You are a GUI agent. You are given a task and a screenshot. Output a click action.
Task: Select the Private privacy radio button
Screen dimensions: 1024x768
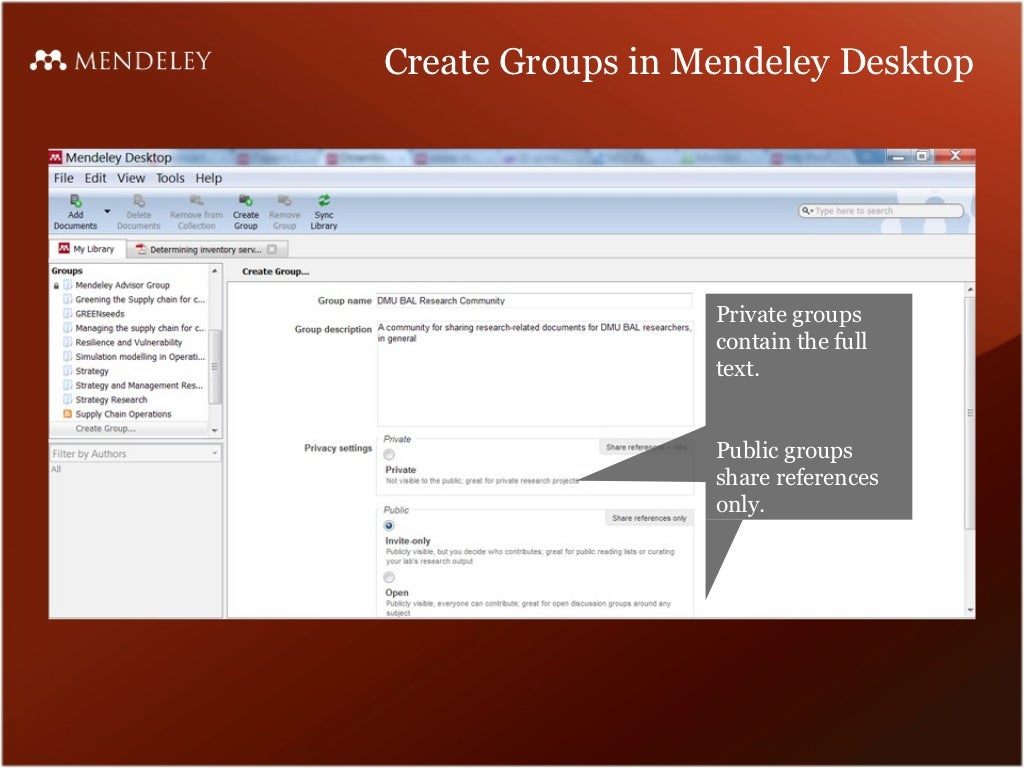tap(389, 455)
